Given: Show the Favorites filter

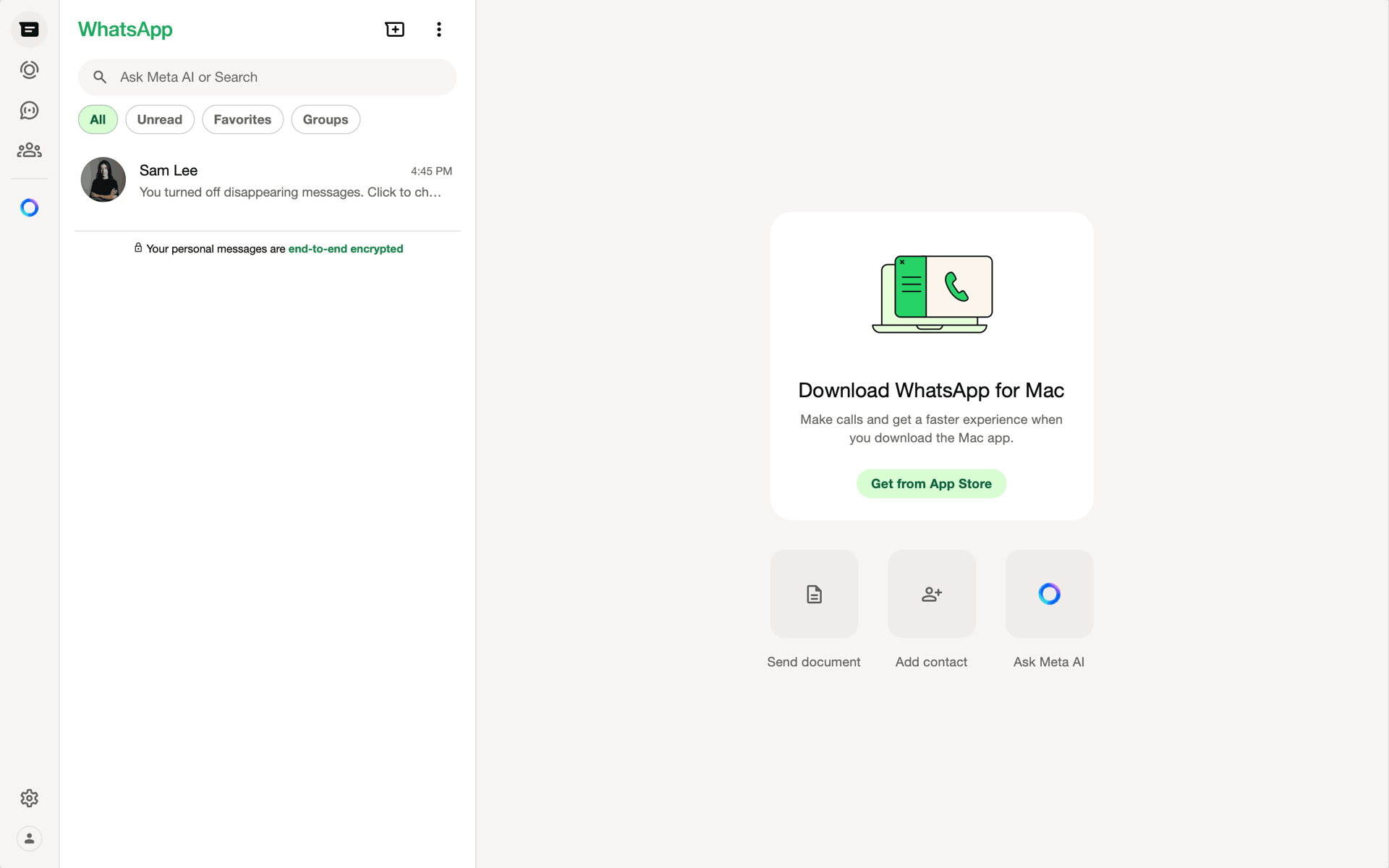Looking at the screenshot, I should tap(242, 119).
